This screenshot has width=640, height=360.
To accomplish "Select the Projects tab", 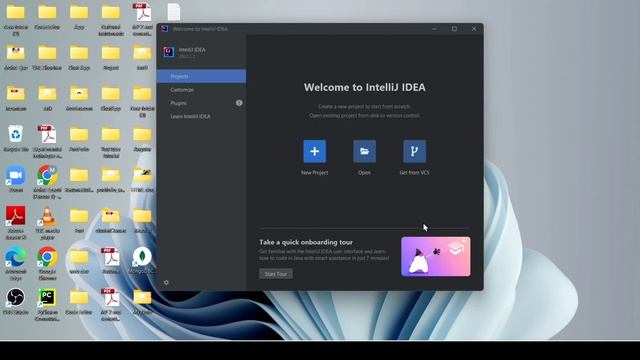I will 201,76.
